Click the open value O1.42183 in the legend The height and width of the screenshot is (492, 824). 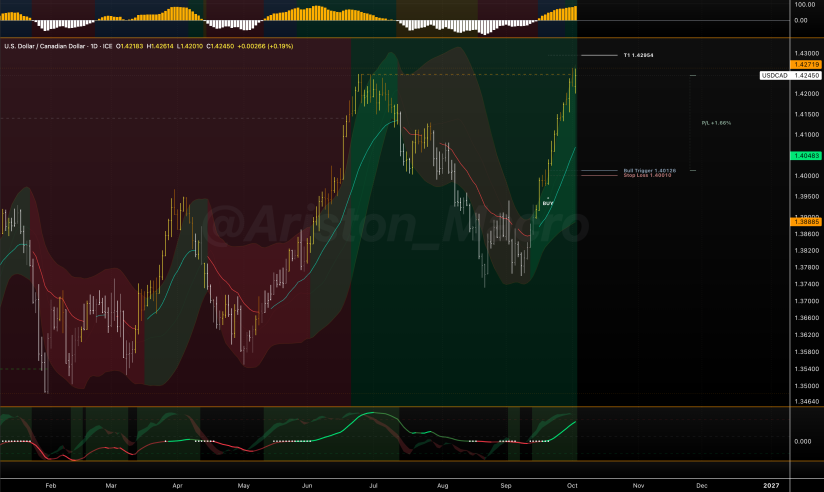click(x=129, y=46)
